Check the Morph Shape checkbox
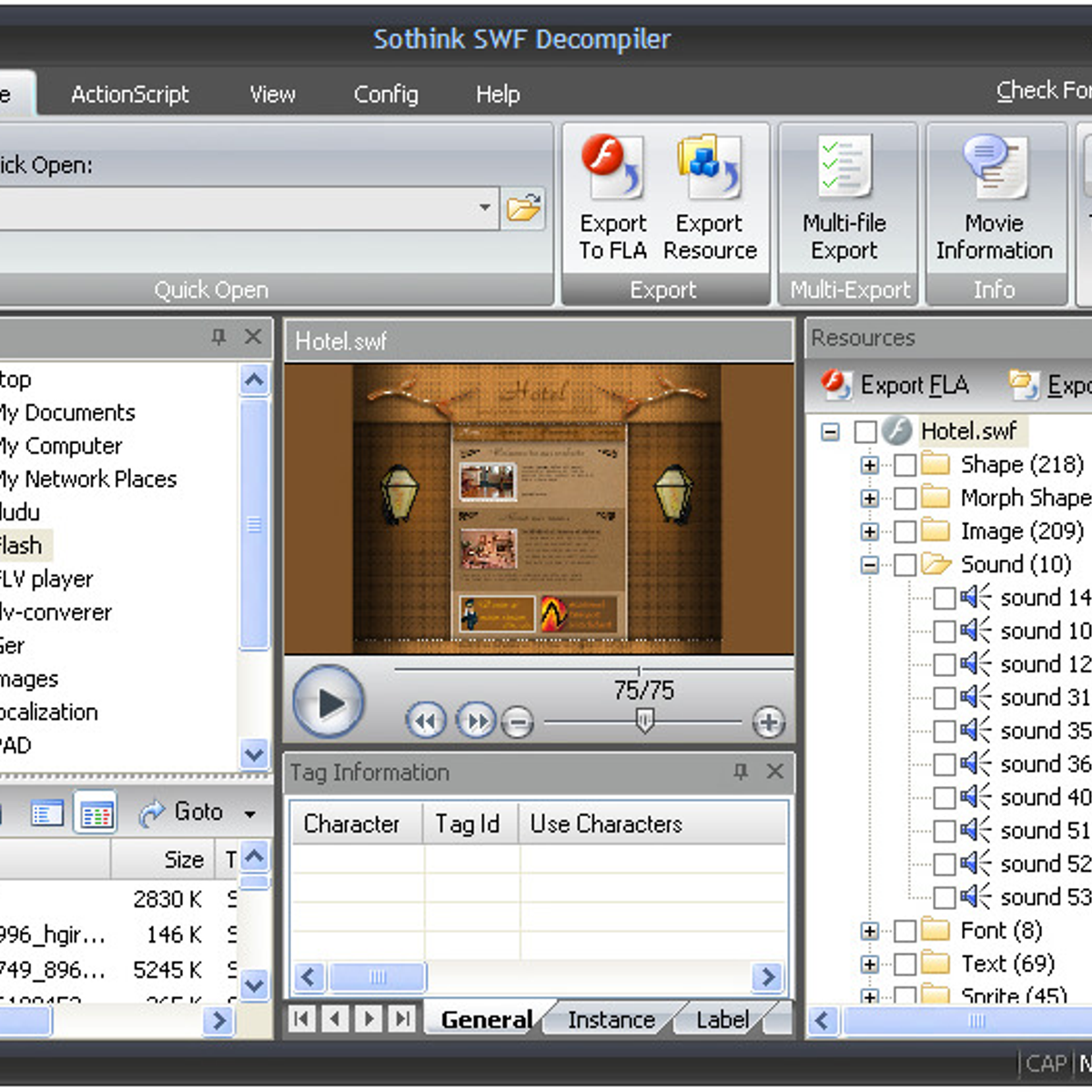The height and width of the screenshot is (1092, 1092). click(x=905, y=498)
